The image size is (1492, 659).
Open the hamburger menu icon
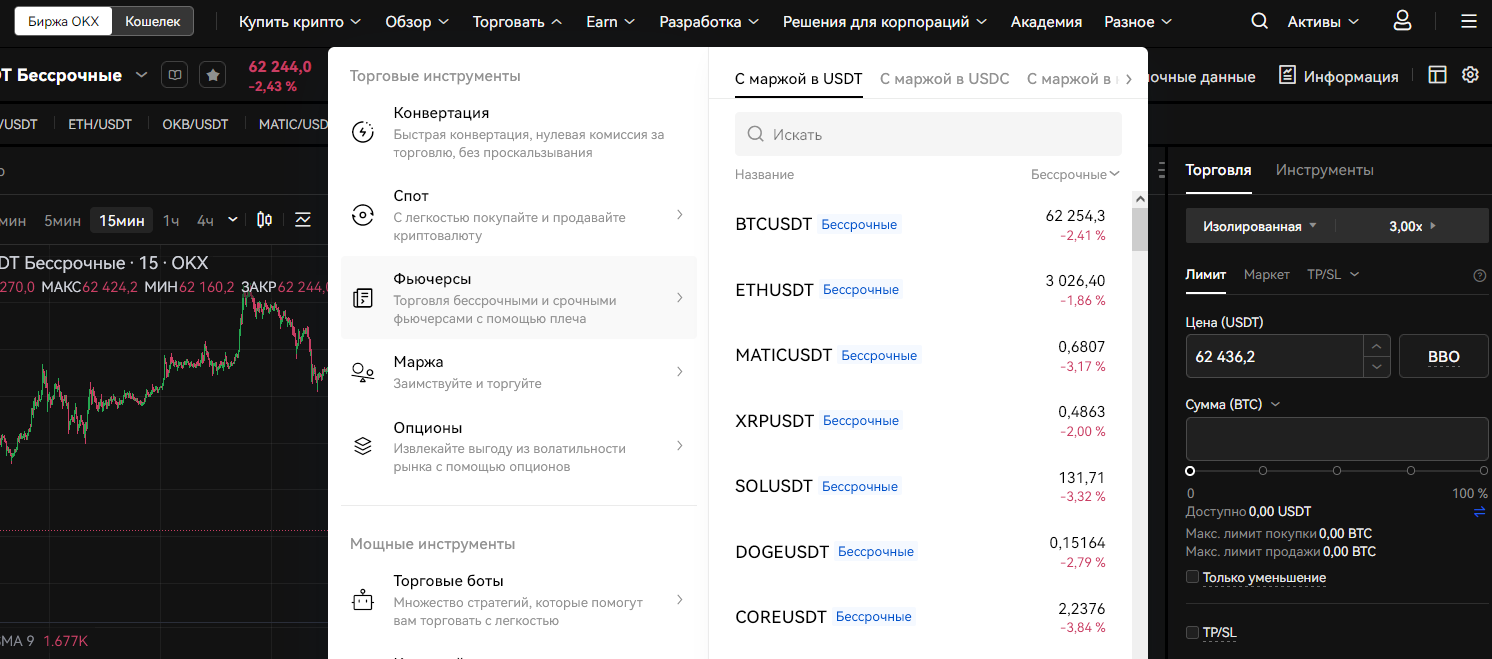1467,21
